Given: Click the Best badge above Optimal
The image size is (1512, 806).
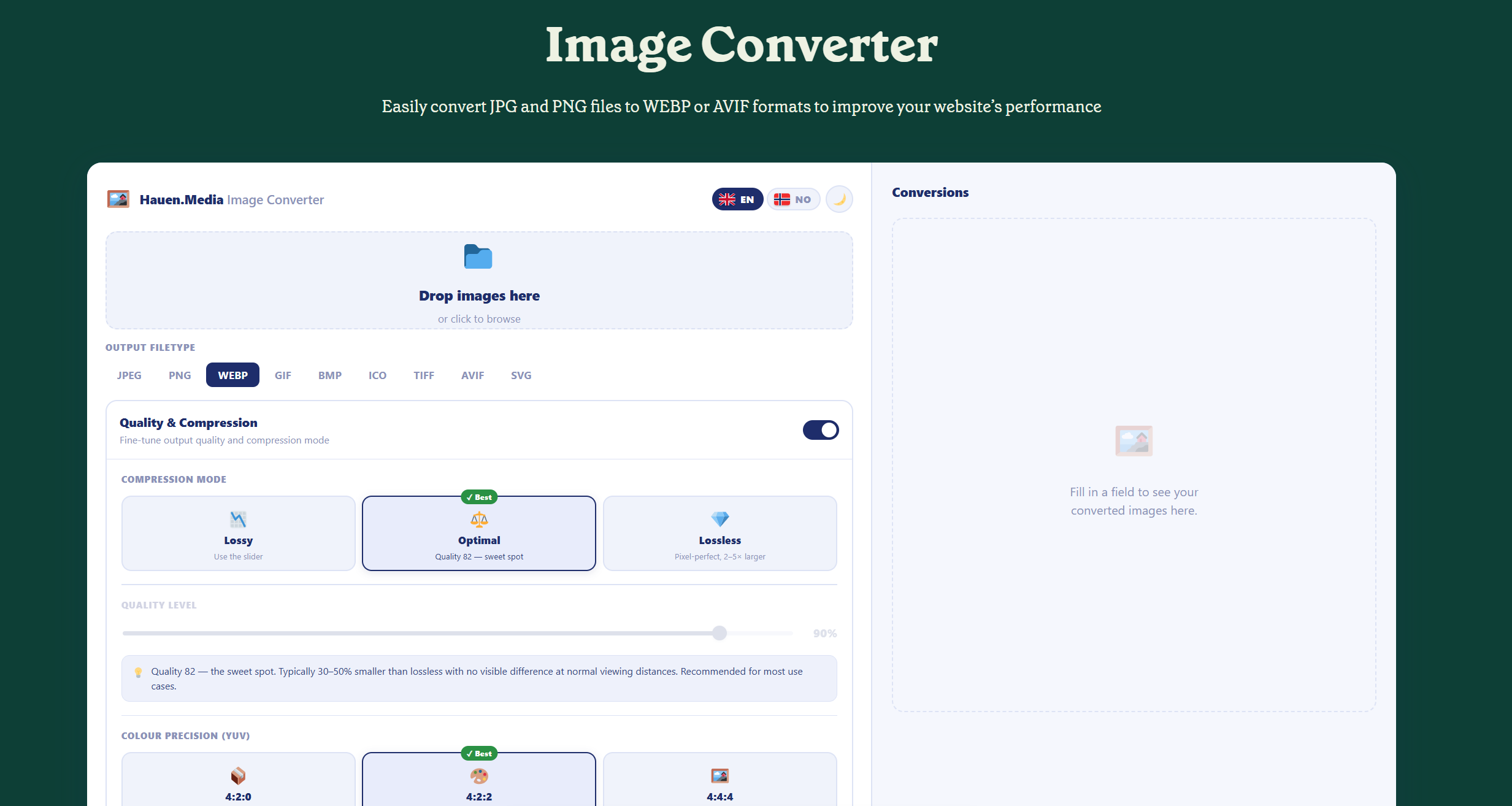Looking at the screenshot, I should pyautogui.click(x=479, y=497).
